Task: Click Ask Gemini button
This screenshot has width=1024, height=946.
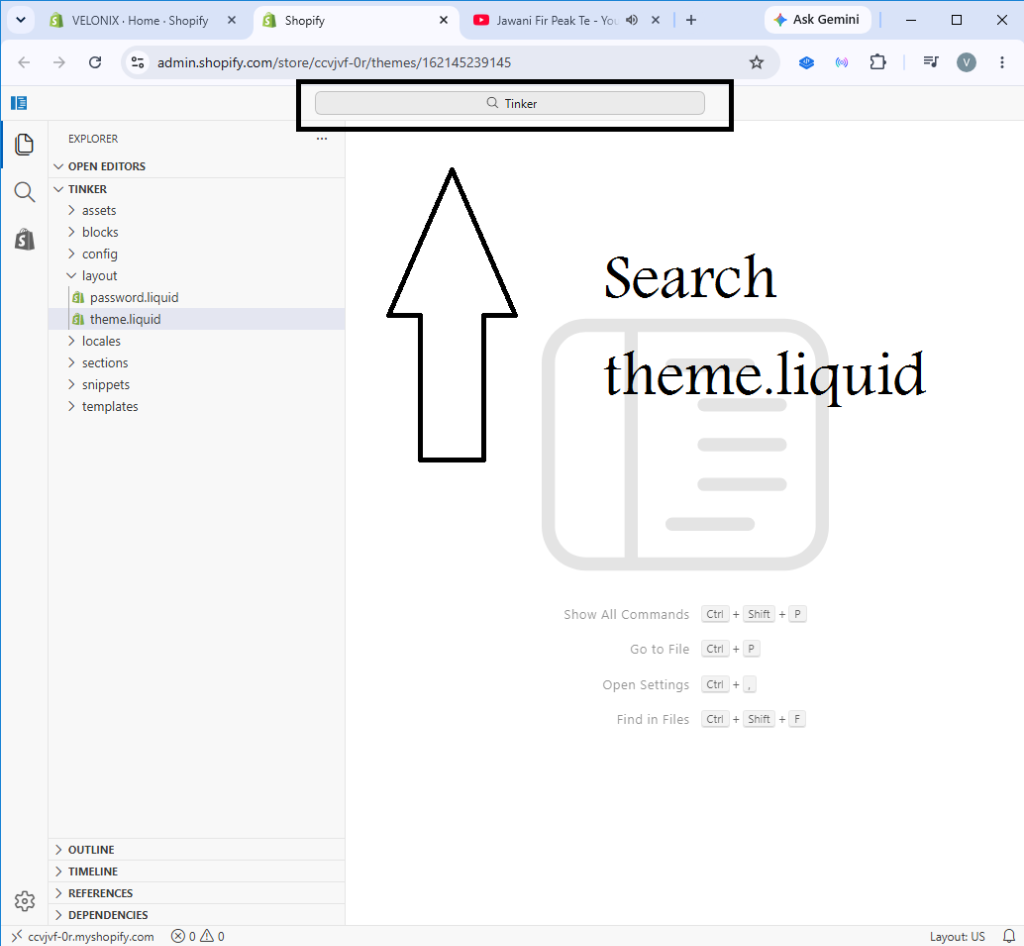Action: click(817, 20)
